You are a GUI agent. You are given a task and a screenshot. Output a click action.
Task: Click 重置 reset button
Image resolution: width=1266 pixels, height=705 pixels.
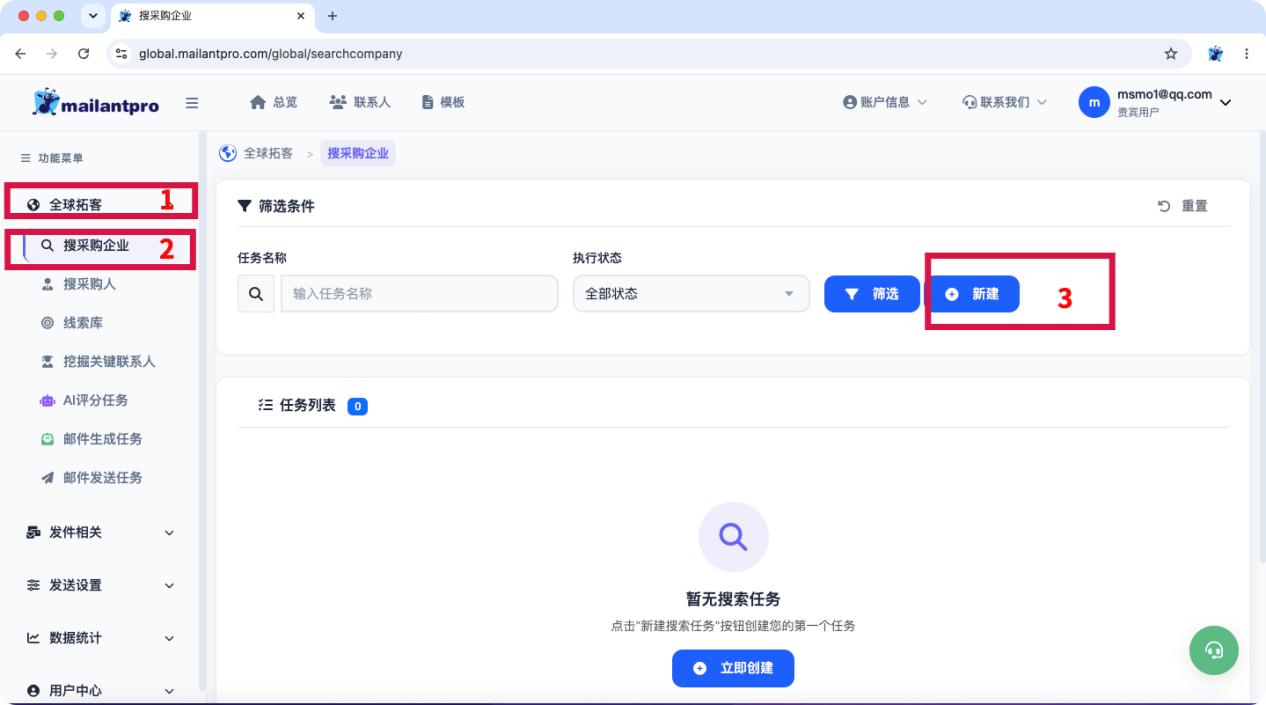point(1183,206)
